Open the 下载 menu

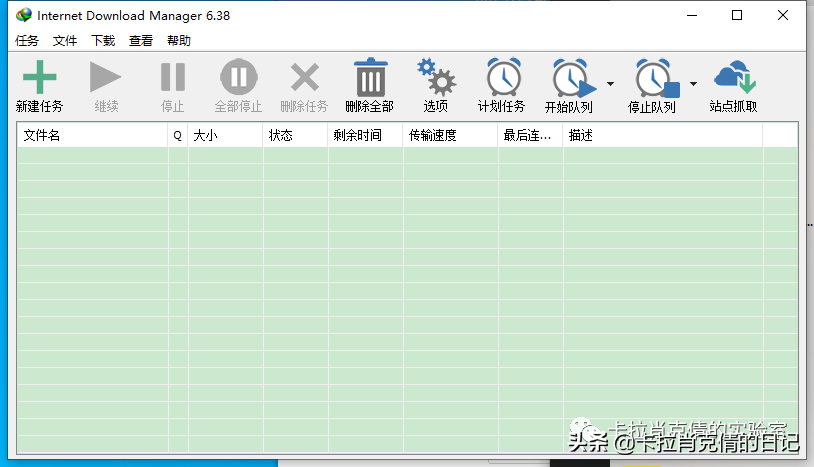click(103, 40)
